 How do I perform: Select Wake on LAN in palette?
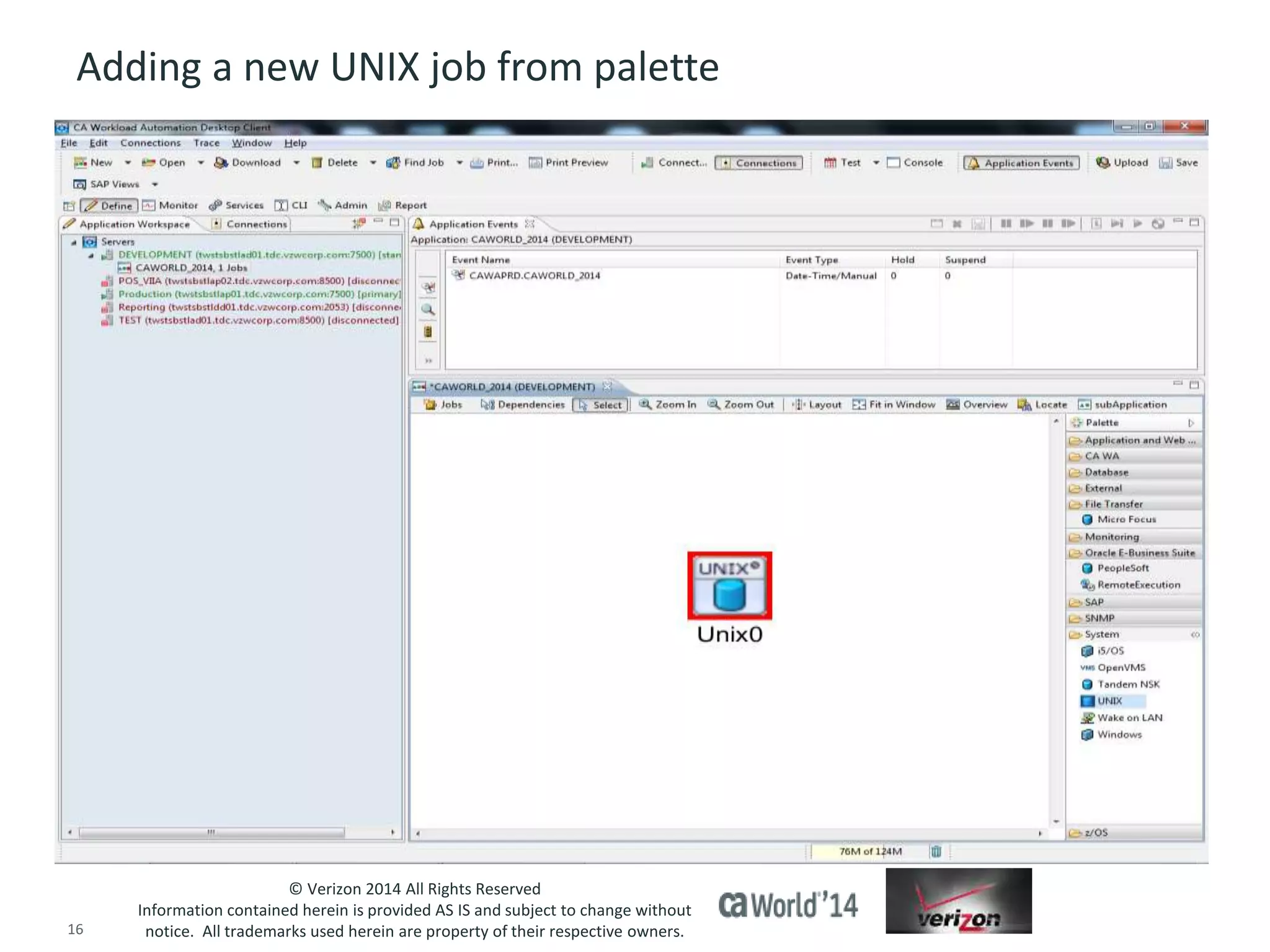point(1121,718)
